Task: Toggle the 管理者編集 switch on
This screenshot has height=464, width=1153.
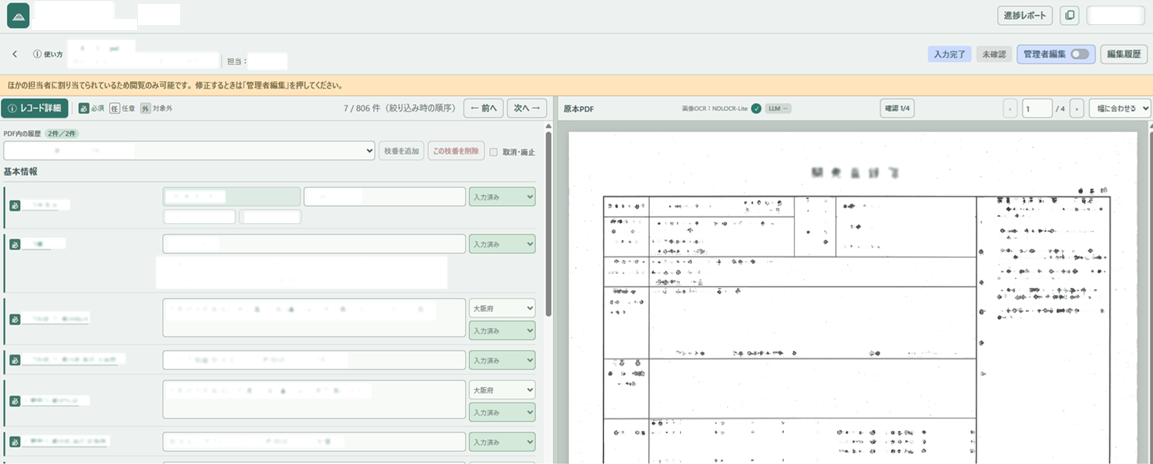Action: pos(1079,54)
